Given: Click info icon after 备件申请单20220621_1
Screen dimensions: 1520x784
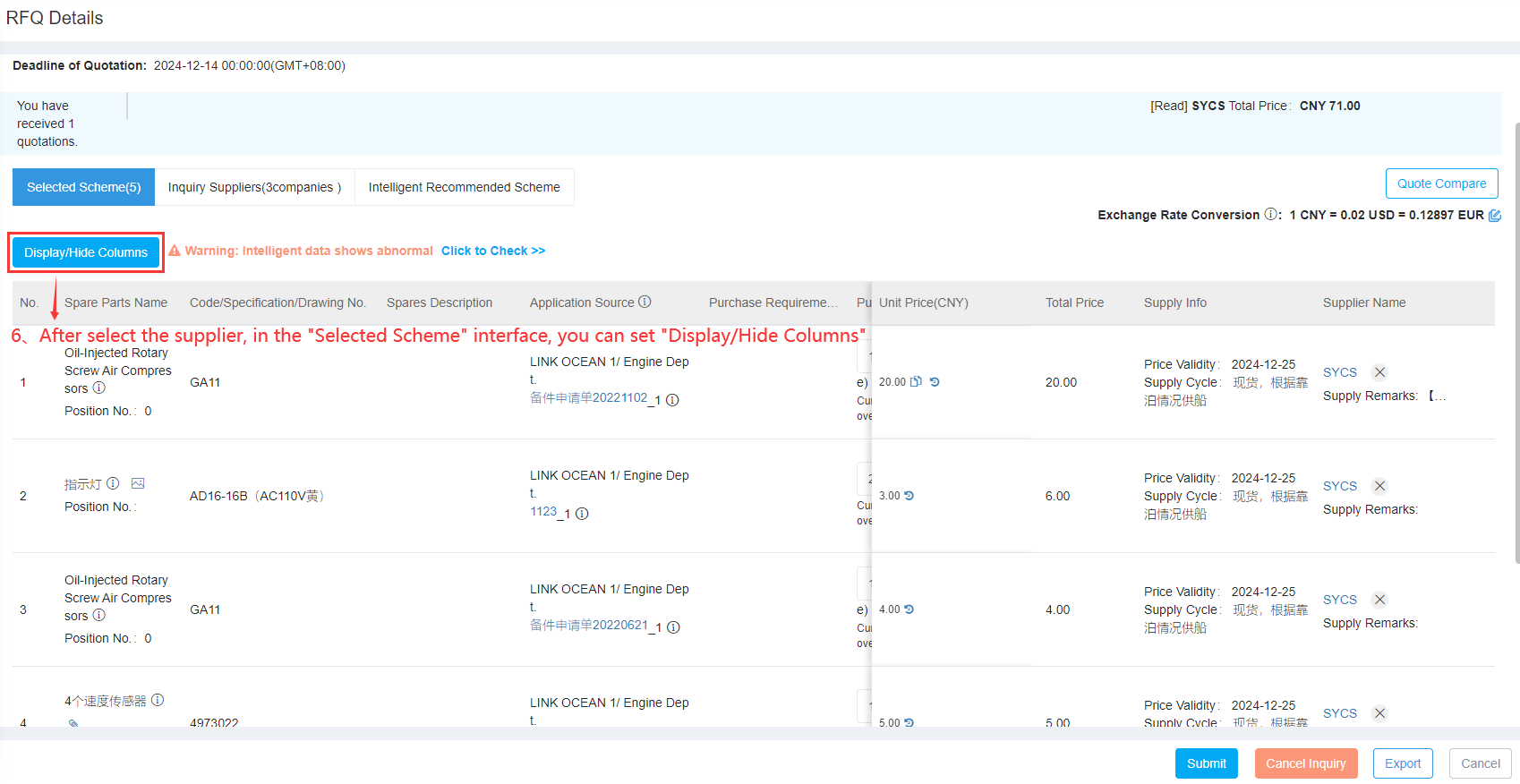Looking at the screenshot, I should (x=673, y=627).
